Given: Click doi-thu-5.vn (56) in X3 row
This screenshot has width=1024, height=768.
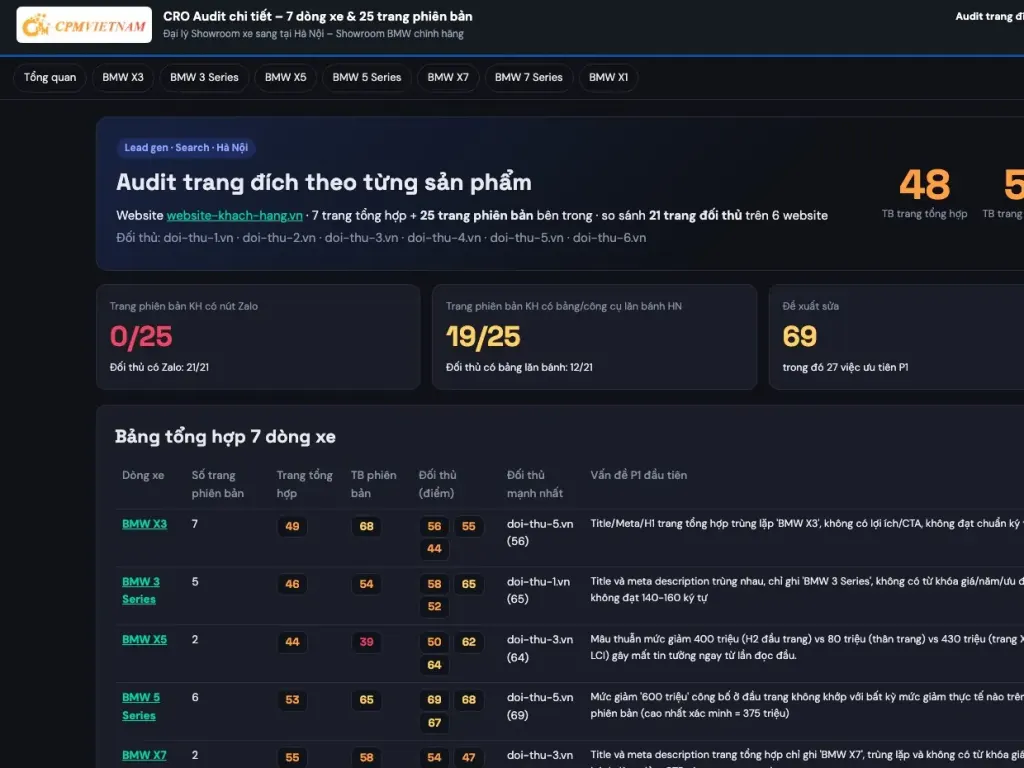Looking at the screenshot, I should coord(540,532).
